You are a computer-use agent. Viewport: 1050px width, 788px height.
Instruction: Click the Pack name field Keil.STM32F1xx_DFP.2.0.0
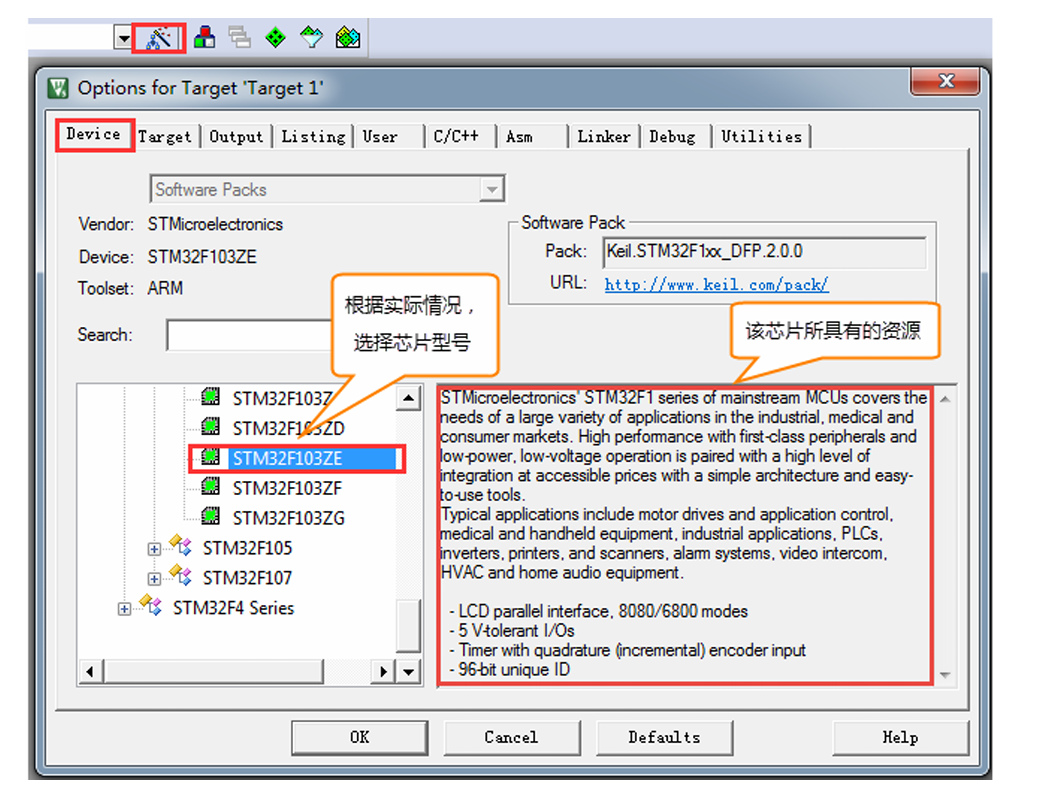pyautogui.click(x=765, y=252)
